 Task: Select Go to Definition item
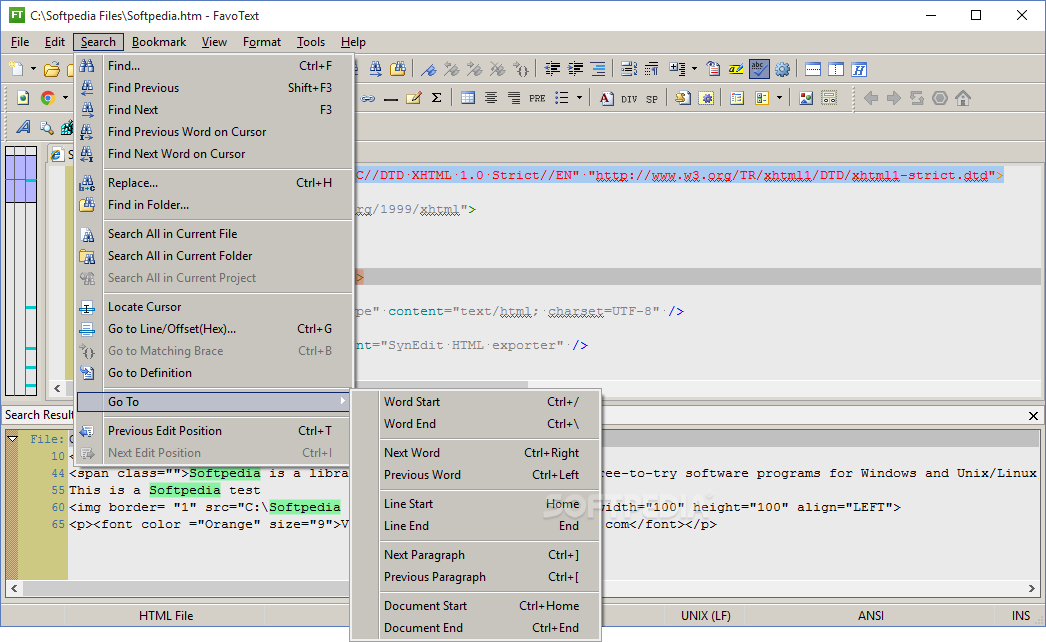pos(214,372)
